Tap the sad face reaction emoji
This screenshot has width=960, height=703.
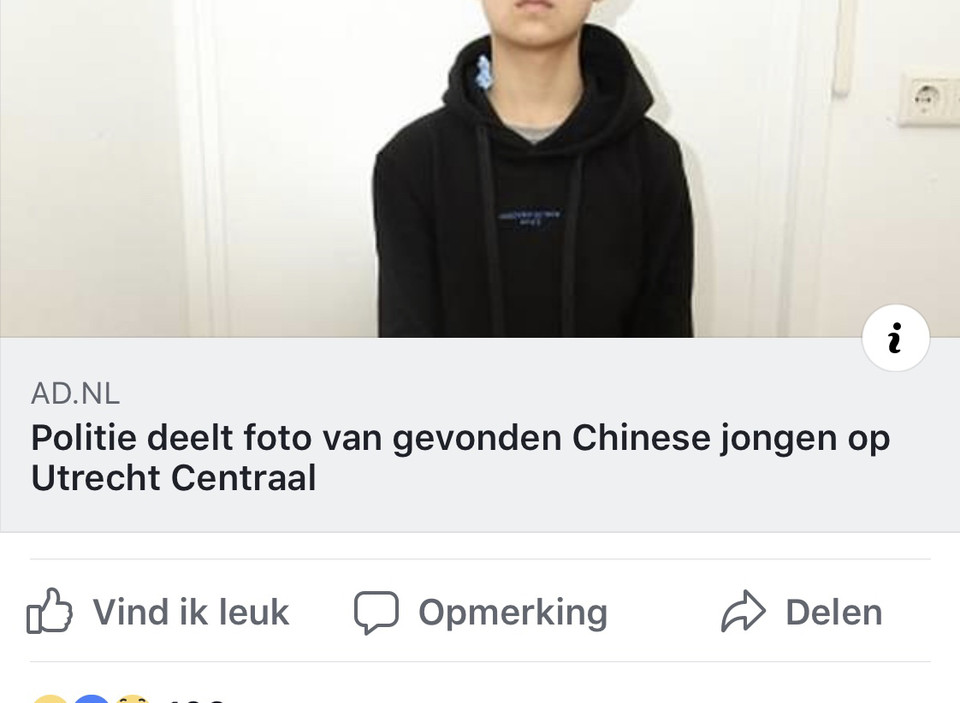coord(133,699)
